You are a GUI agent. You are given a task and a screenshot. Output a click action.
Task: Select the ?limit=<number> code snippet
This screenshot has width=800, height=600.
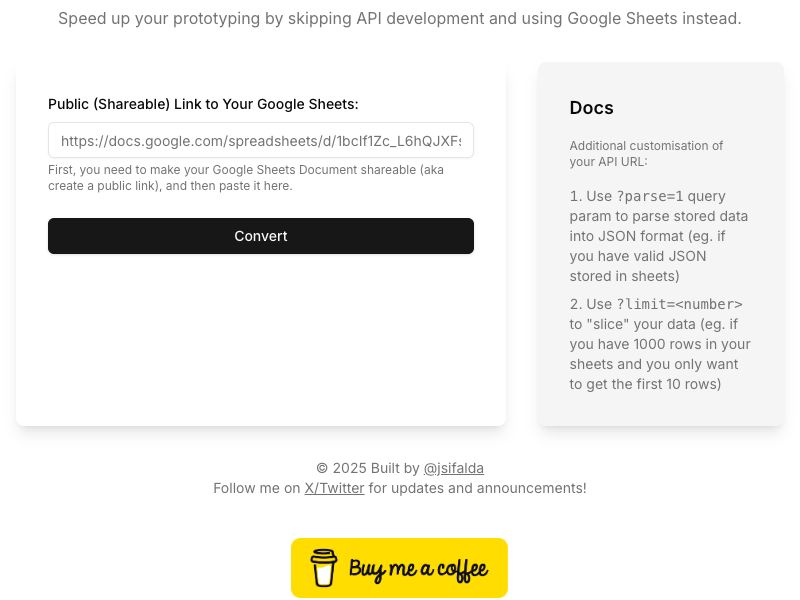681,304
